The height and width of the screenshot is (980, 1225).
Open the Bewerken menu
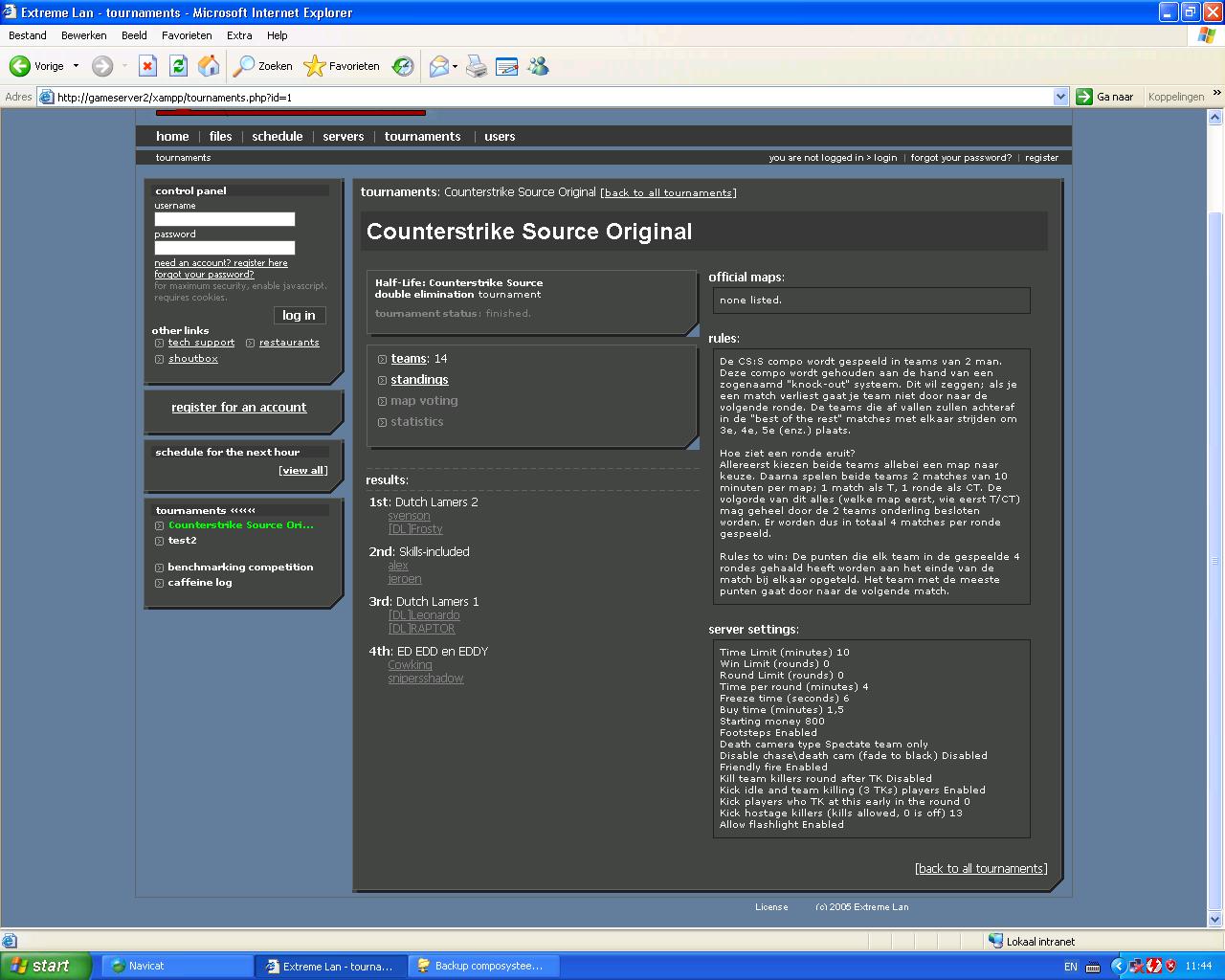click(x=84, y=35)
